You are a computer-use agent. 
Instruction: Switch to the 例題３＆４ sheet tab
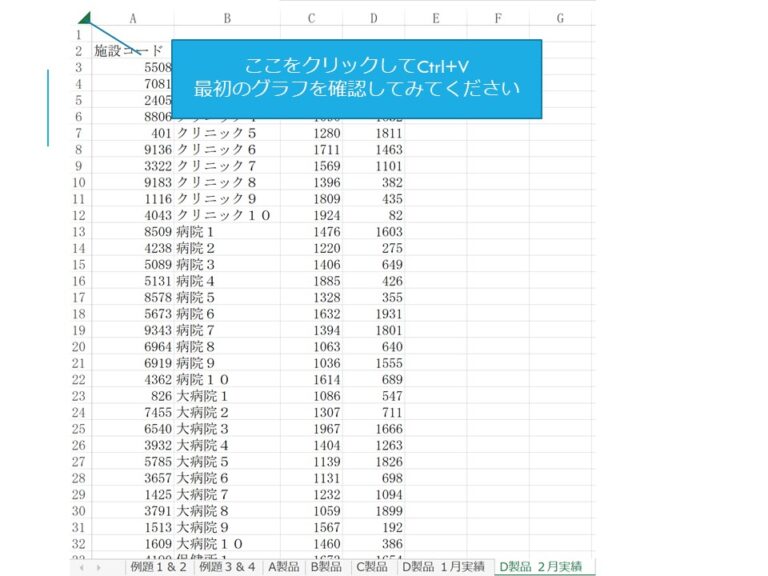227,567
